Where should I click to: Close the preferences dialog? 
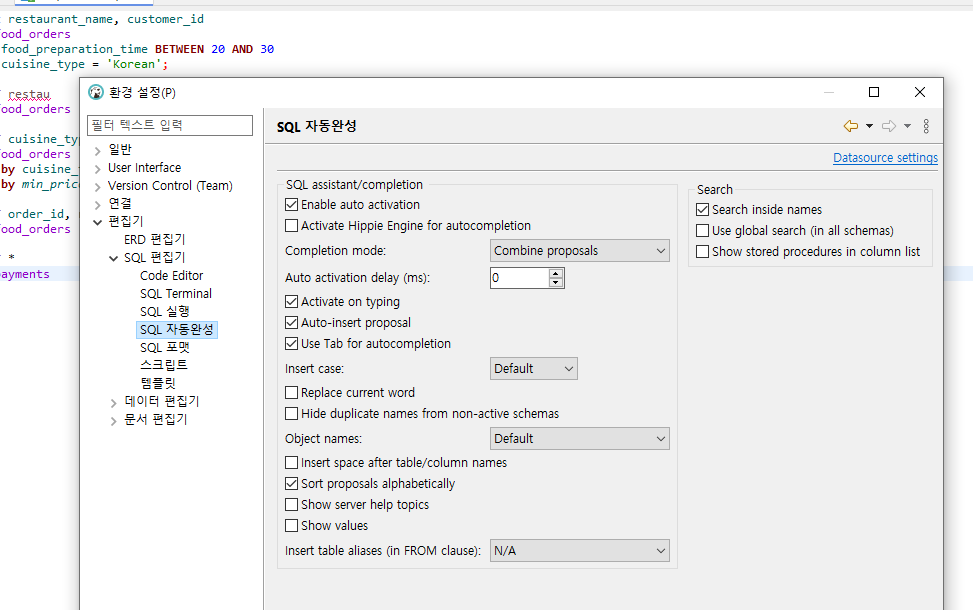point(920,92)
